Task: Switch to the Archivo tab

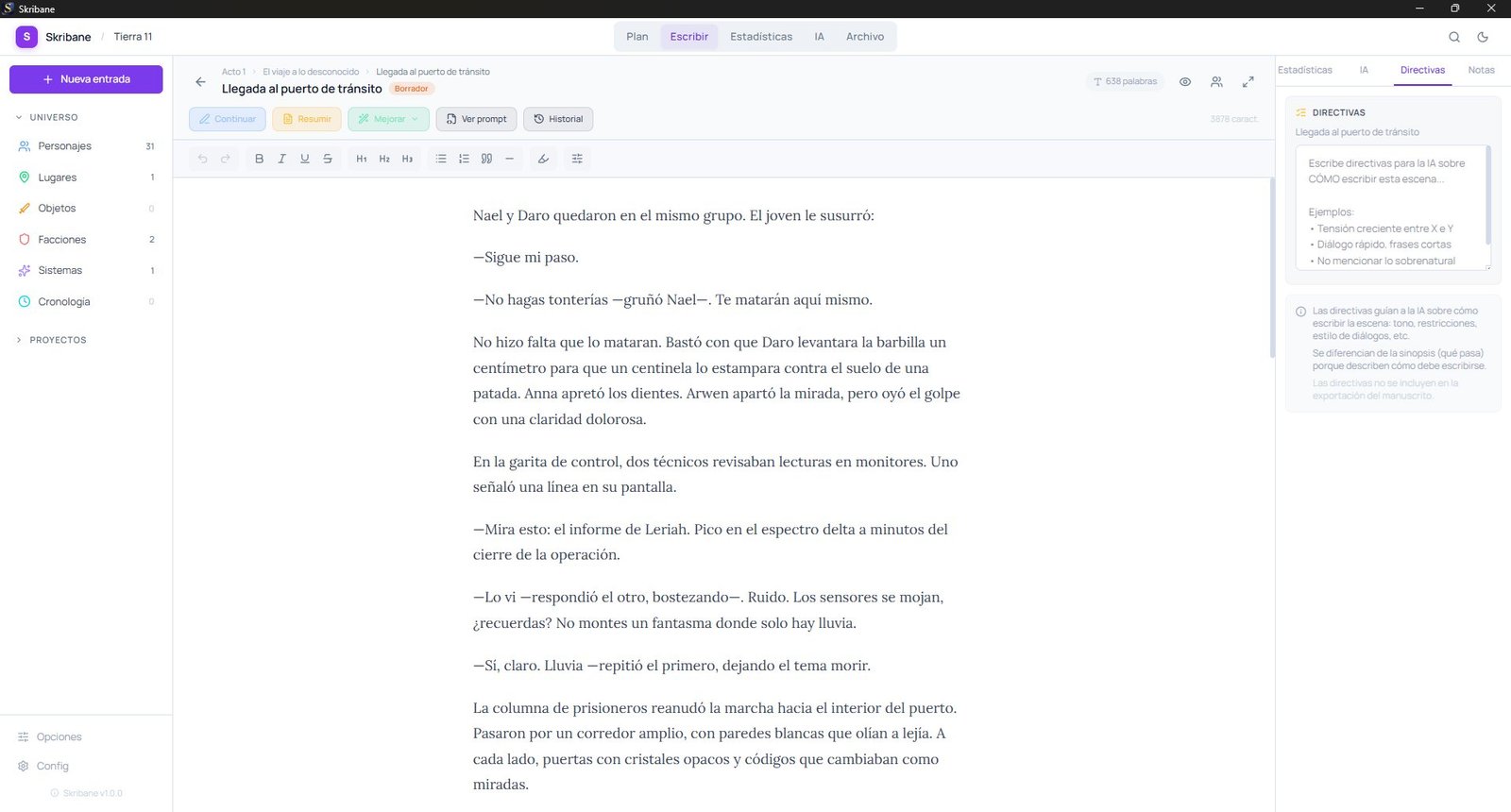Action: (865, 37)
